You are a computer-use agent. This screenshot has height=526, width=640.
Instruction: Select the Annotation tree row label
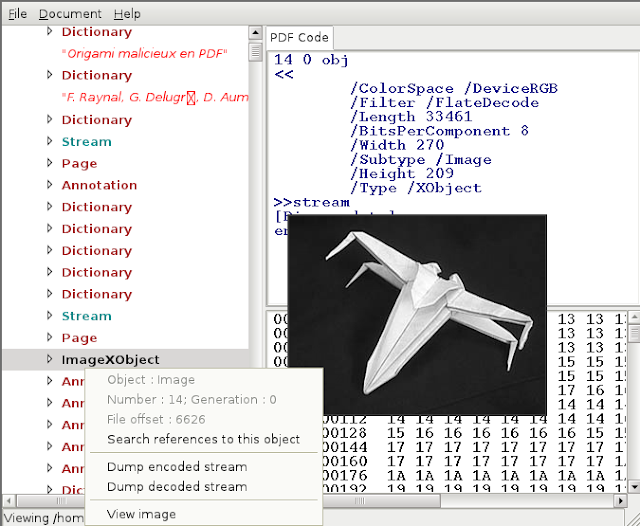pyautogui.click(x=99, y=185)
